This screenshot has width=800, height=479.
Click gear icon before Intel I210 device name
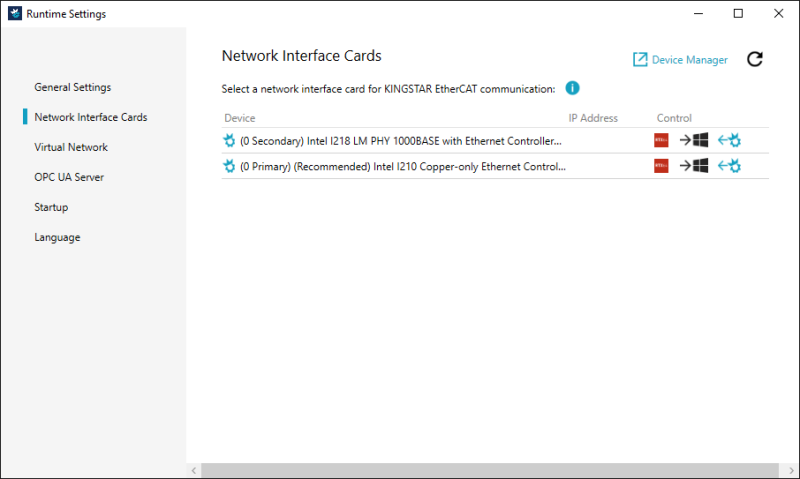tap(230, 166)
